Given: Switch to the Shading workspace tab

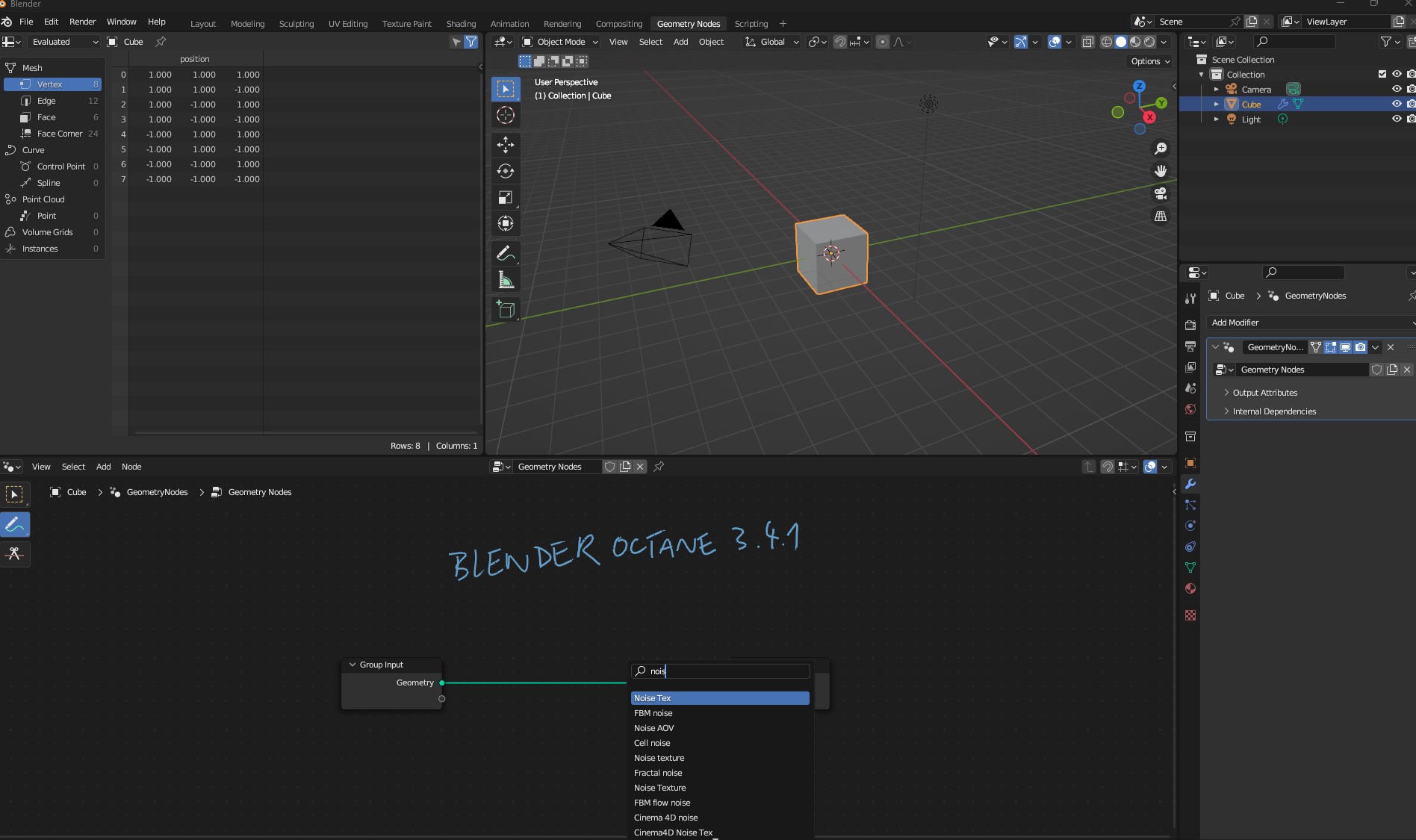Looking at the screenshot, I should (x=461, y=24).
